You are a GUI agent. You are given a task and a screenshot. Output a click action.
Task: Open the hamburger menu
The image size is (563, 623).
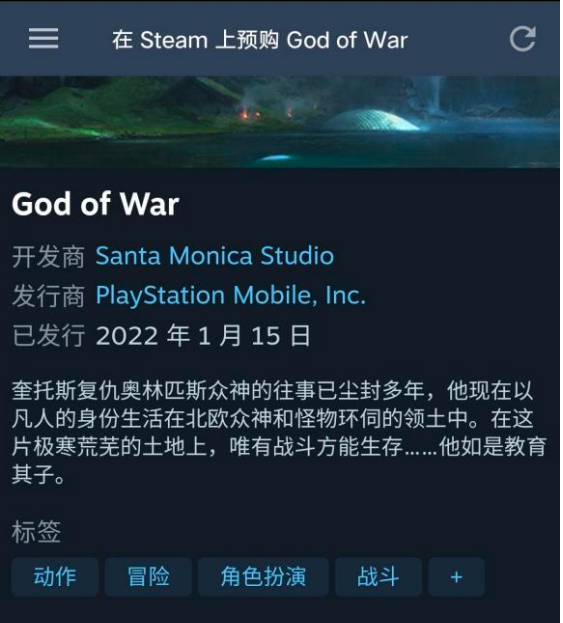coord(43,39)
